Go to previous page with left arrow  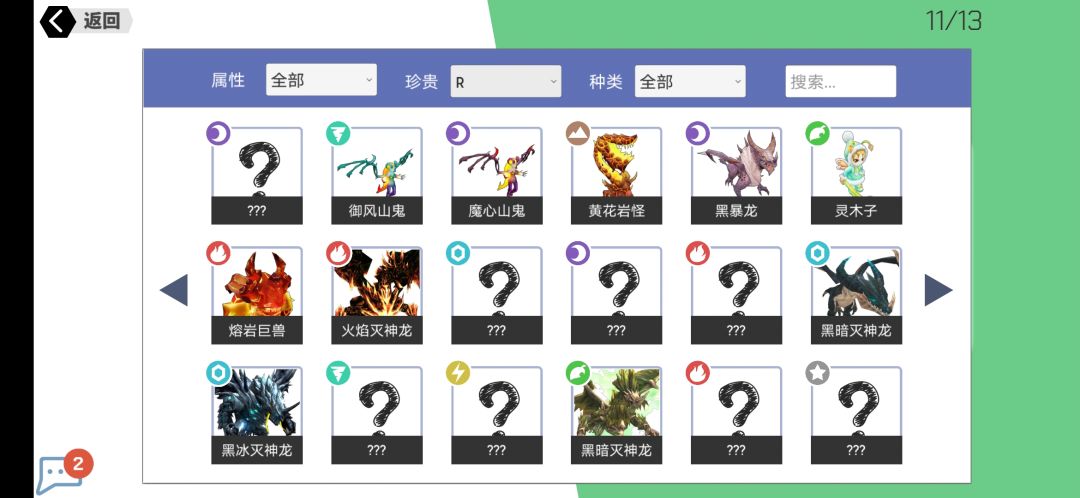(174, 290)
